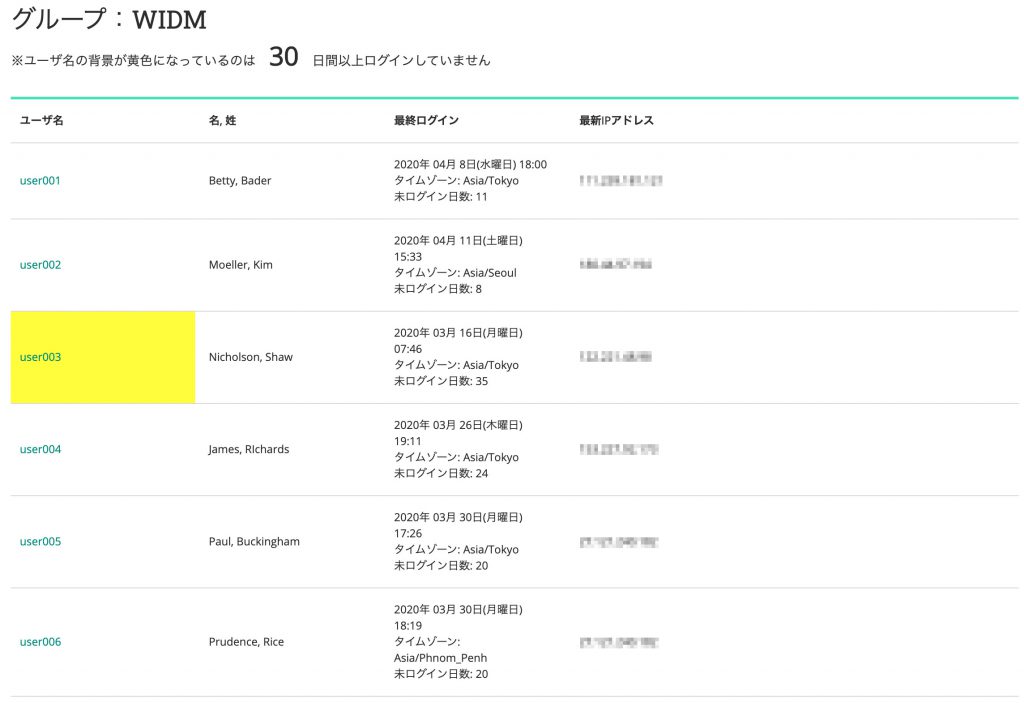This screenshot has width=1024, height=703.
Task: Click the ユーザ名 column header
Action: [x=42, y=121]
